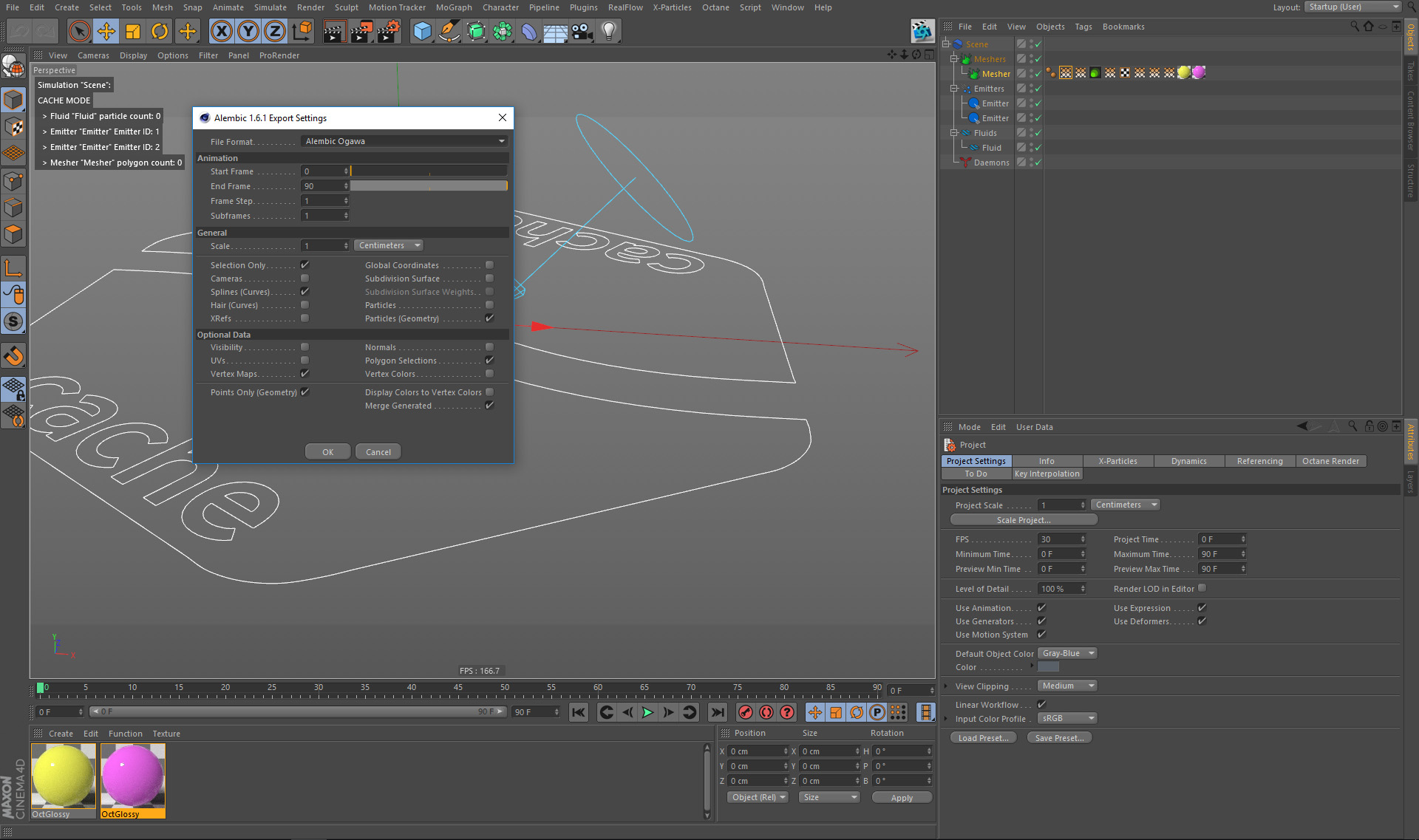Collapse the Emitters tree group
1419x840 pixels.
(954, 89)
